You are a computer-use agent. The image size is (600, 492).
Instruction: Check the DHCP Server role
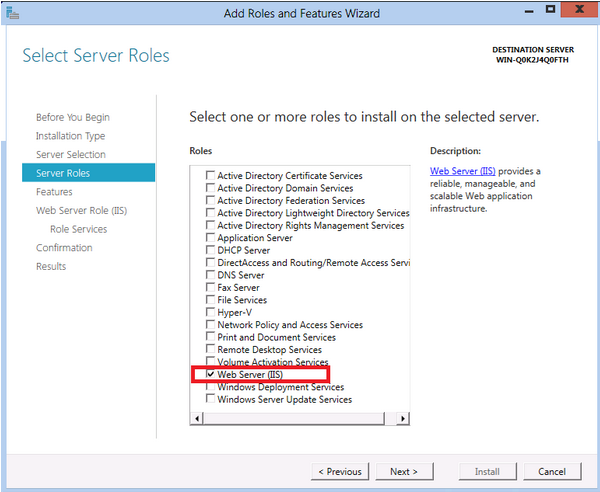210,250
